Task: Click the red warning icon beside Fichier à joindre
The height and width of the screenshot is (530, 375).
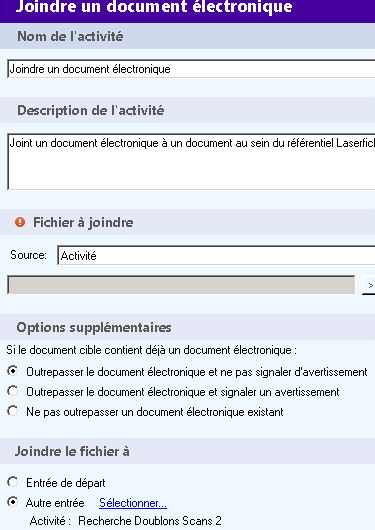Action: (x=20, y=222)
